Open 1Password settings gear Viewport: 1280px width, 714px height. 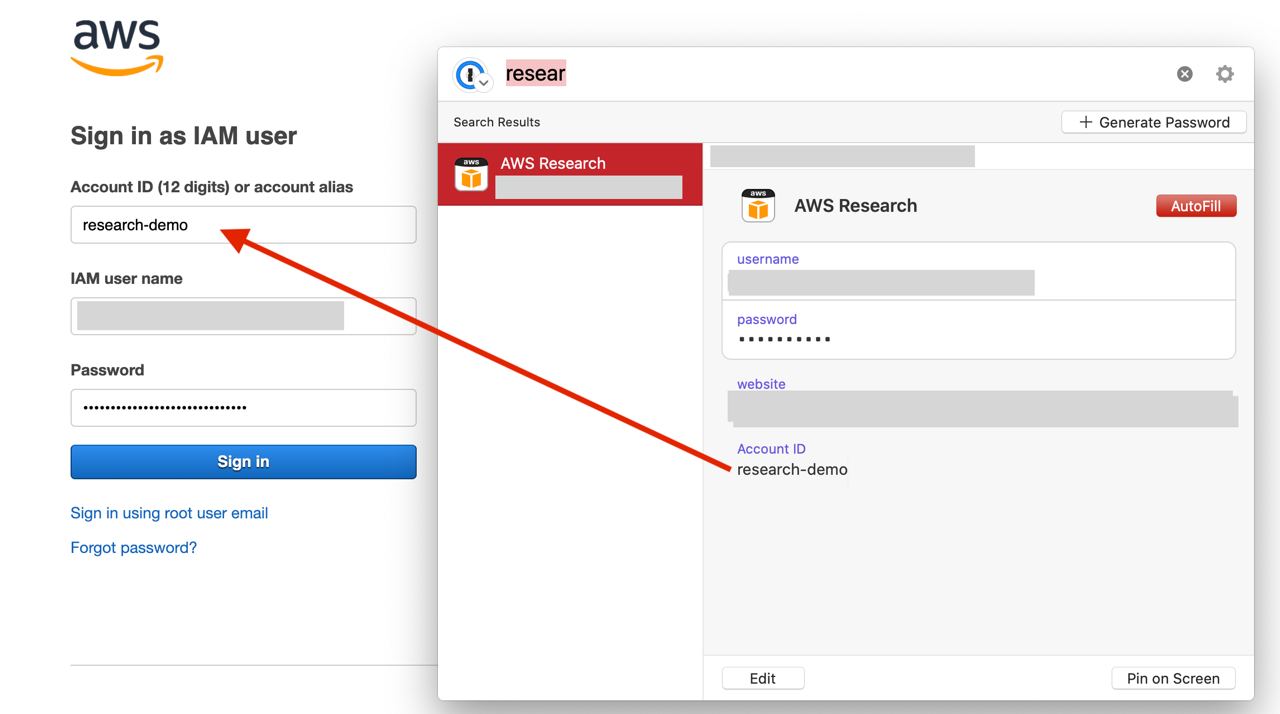click(1225, 74)
